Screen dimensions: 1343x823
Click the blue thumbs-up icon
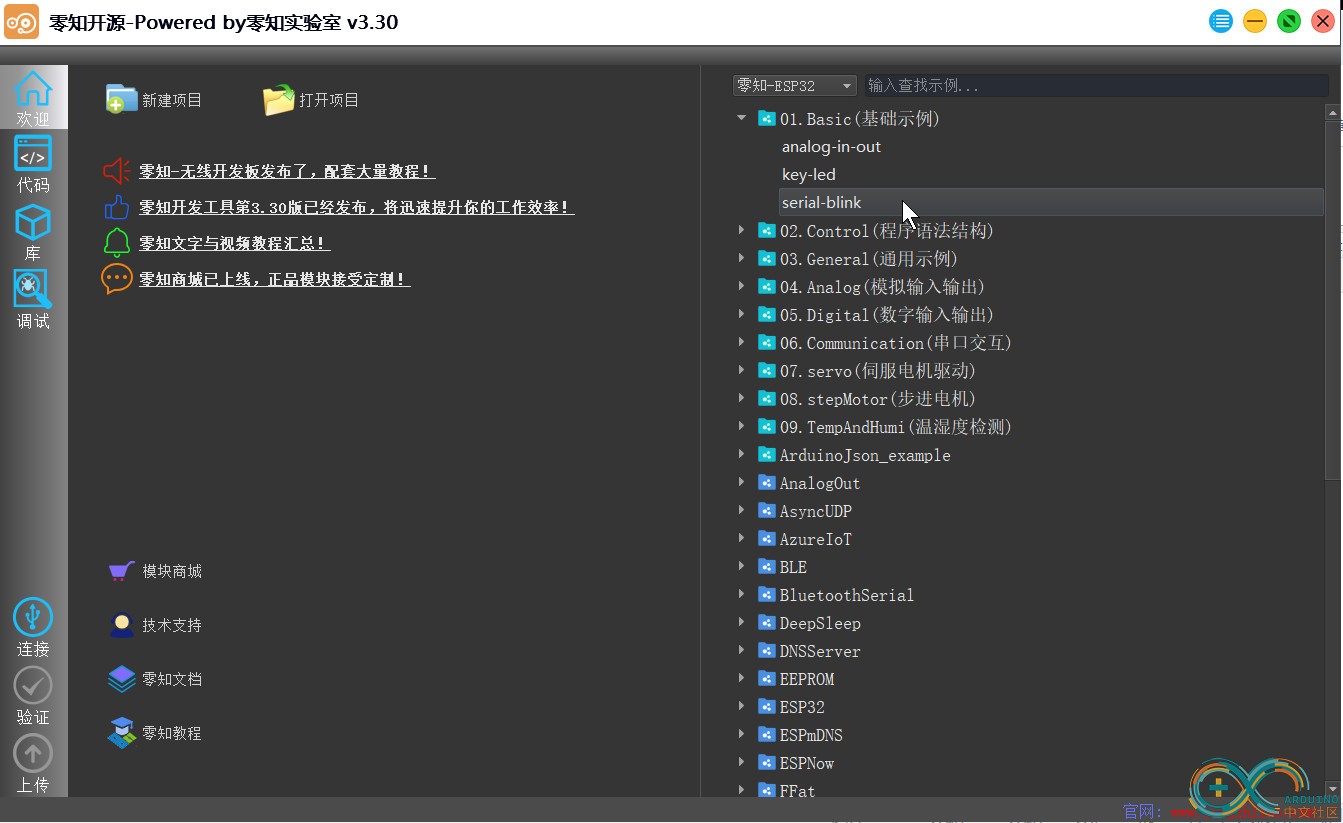pyautogui.click(x=117, y=207)
